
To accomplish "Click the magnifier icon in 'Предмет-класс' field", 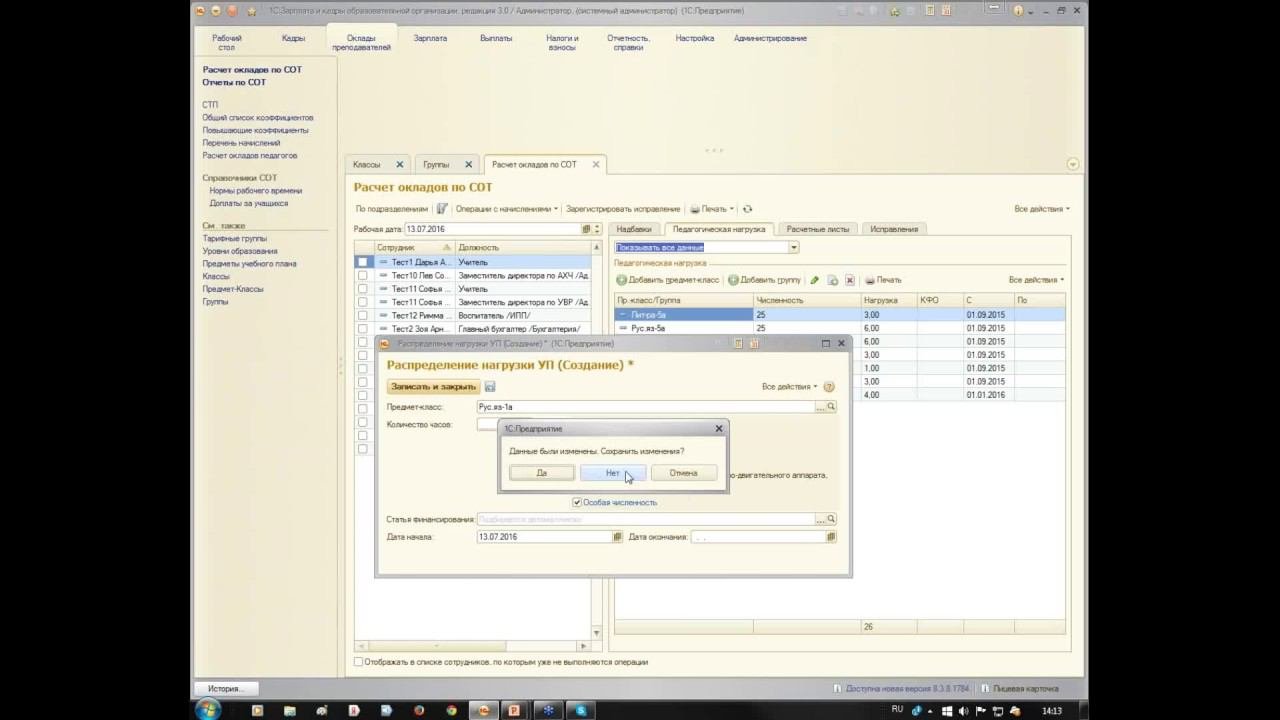I will pos(831,407).
